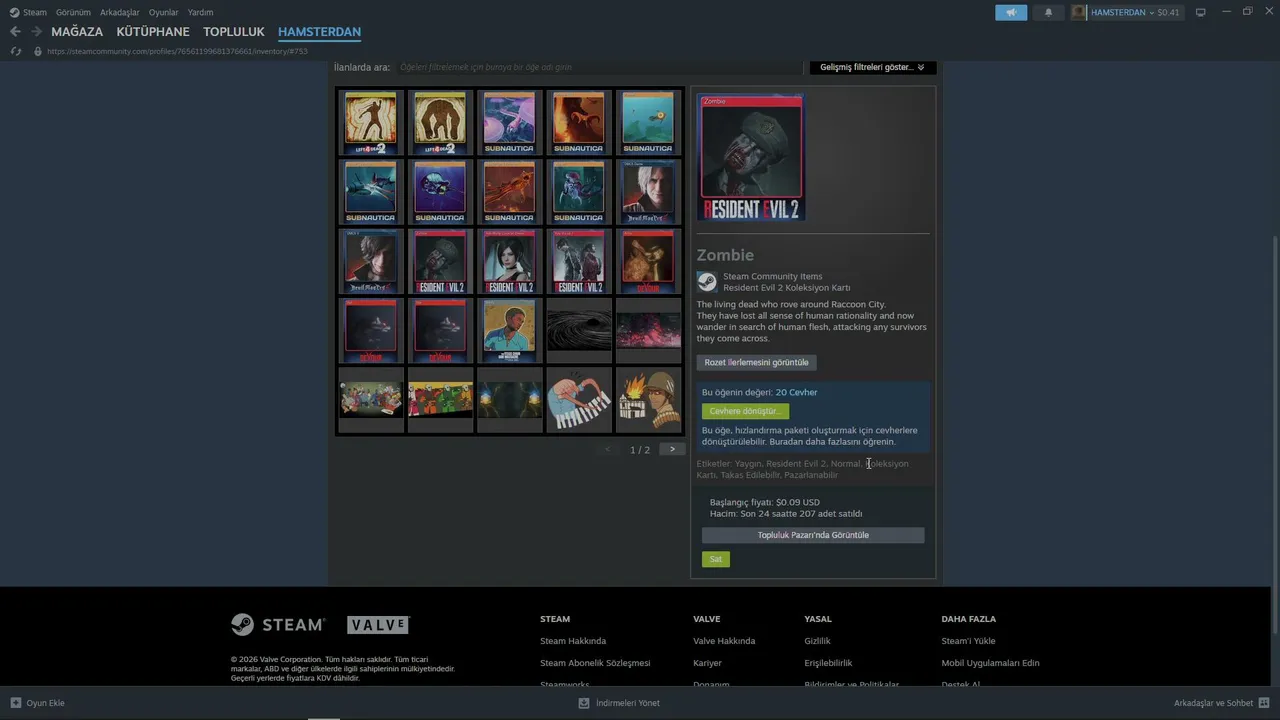Go forward with the right navigation arrow

click(36, 32)
